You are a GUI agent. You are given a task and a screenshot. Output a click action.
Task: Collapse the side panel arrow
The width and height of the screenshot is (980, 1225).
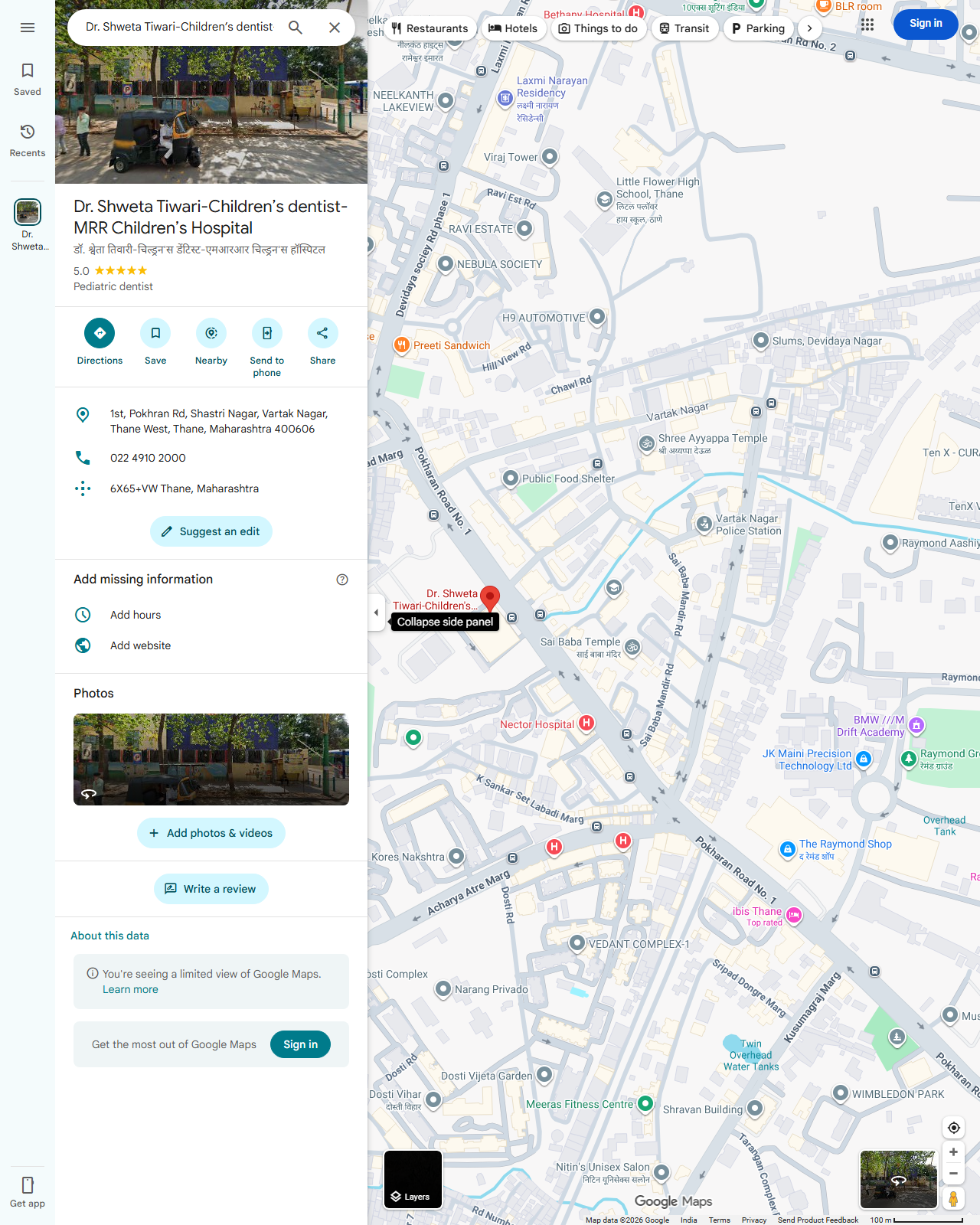point(376,612)
